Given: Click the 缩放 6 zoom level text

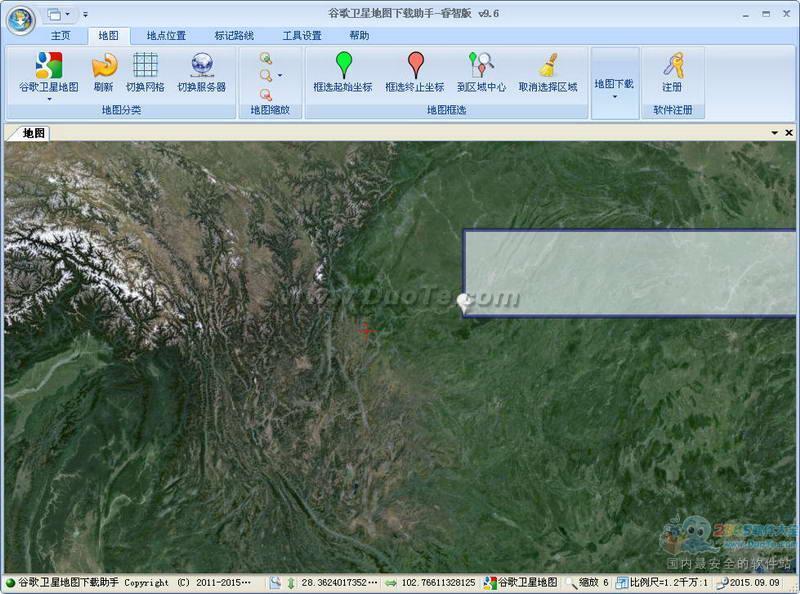Looking at the screenshot, I should point(594,582).
